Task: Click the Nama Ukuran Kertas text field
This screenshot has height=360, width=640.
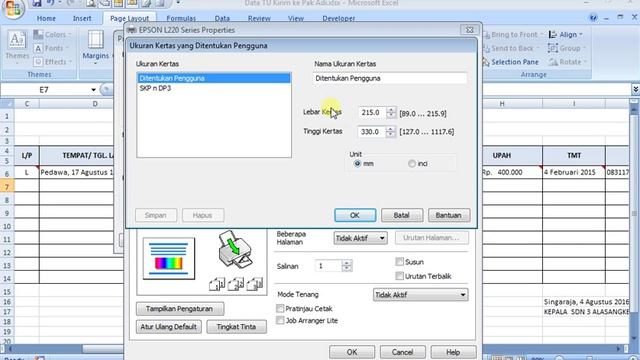Action: (x=390, y=78)
